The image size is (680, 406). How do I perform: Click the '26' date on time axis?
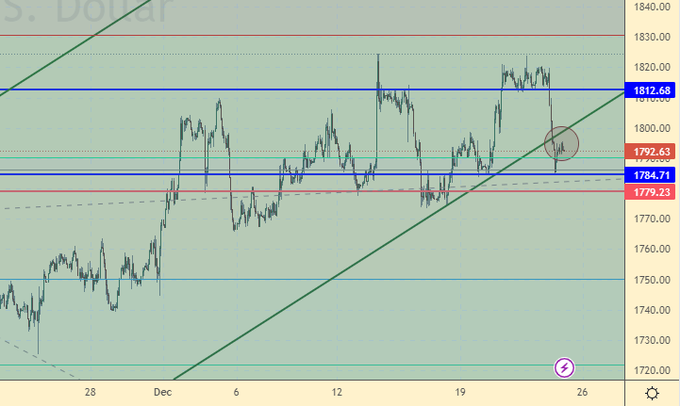click(x=582, y=393)
